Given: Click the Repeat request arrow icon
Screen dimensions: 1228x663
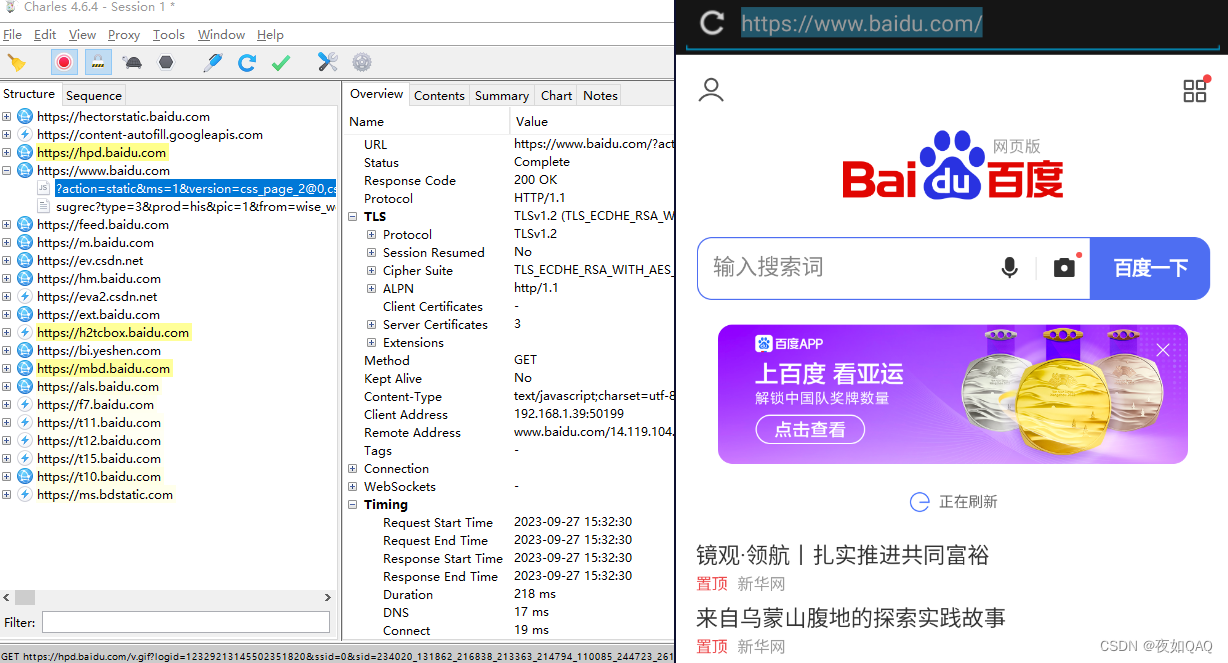Looking at the screenshot, I should 247,62.
